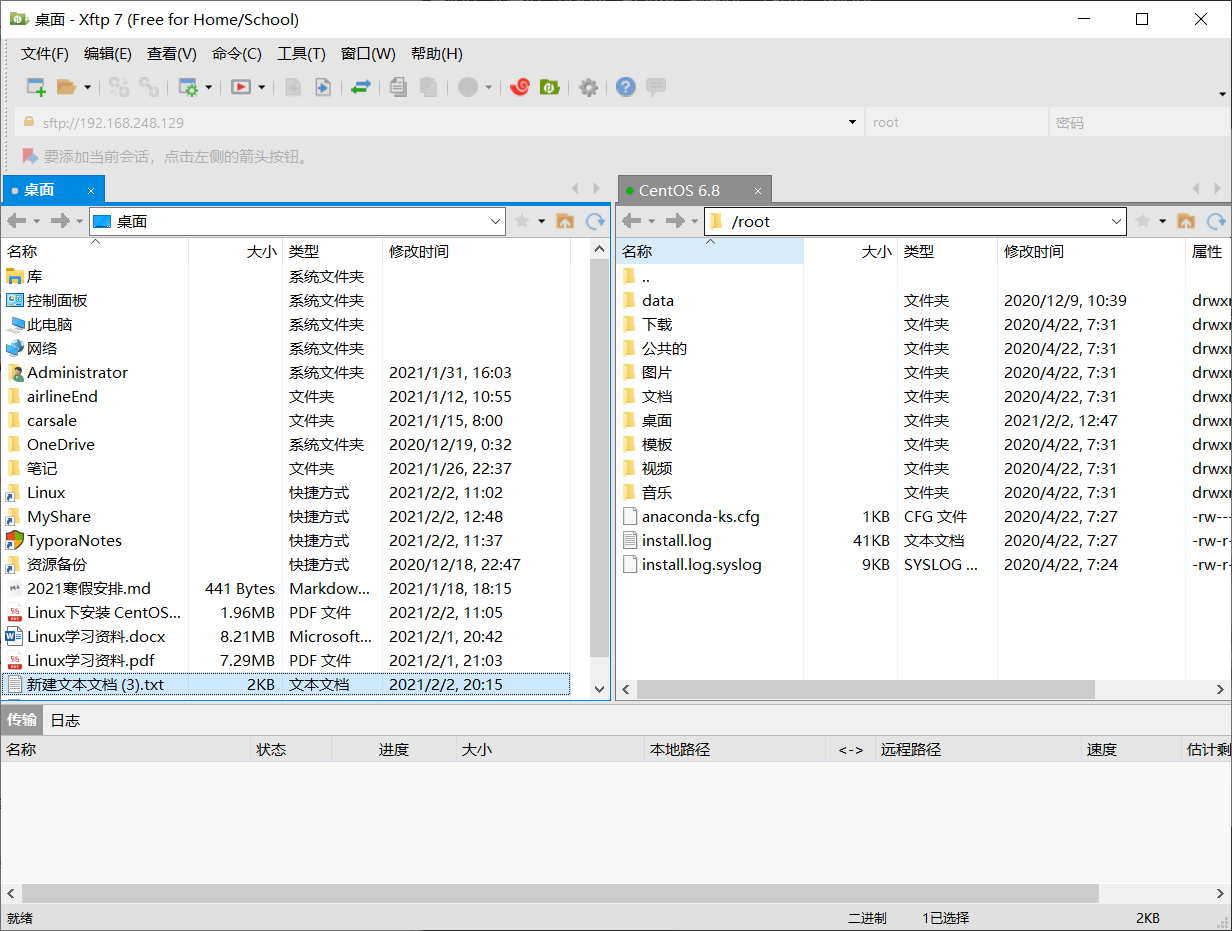Screen dimensions: 1232x931
Task: Open the 文件(F) menu
Action: [45, 54]
